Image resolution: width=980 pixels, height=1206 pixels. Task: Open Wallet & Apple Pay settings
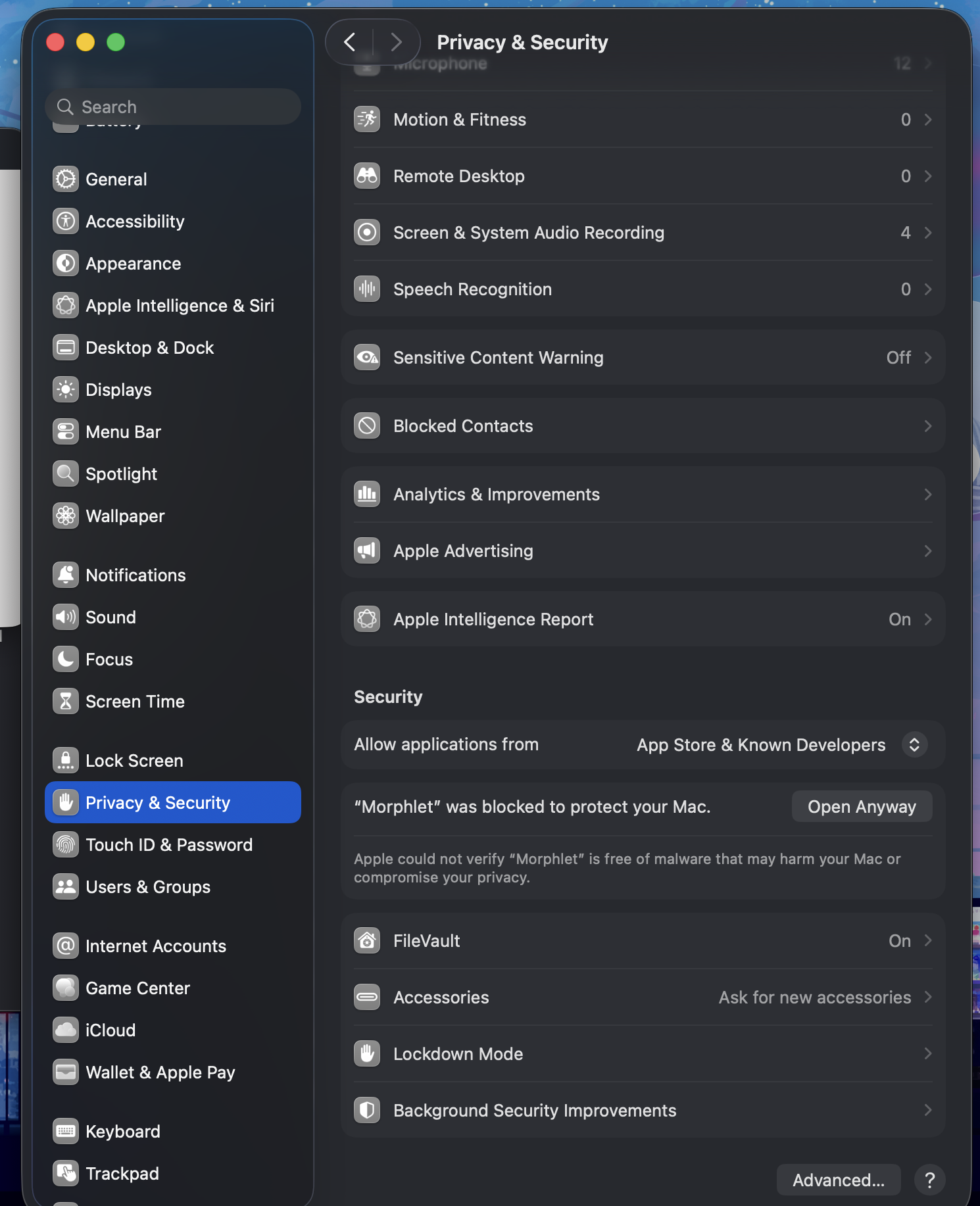[173, 1072]
